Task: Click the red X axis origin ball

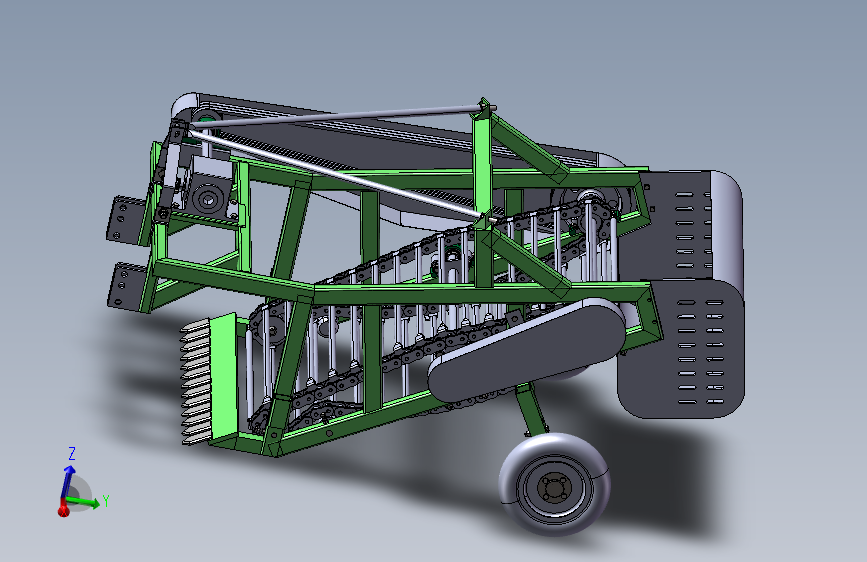Action: (63, 511)
